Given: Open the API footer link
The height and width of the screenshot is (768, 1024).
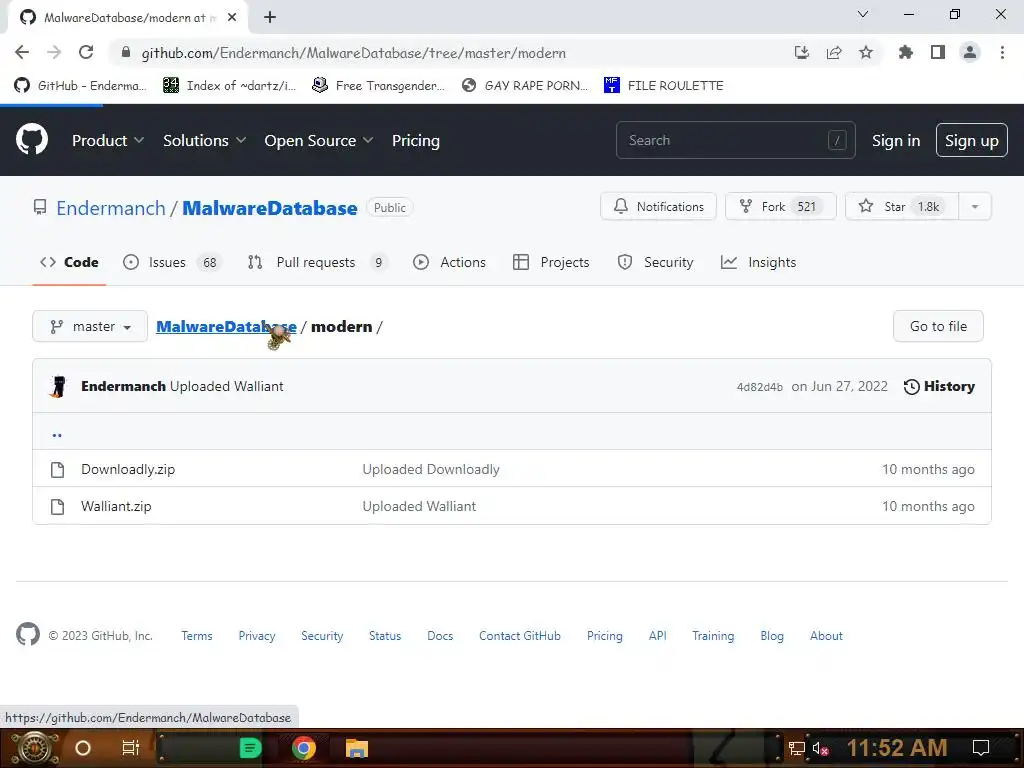Looking at the screenshot, I should [658, 635].
